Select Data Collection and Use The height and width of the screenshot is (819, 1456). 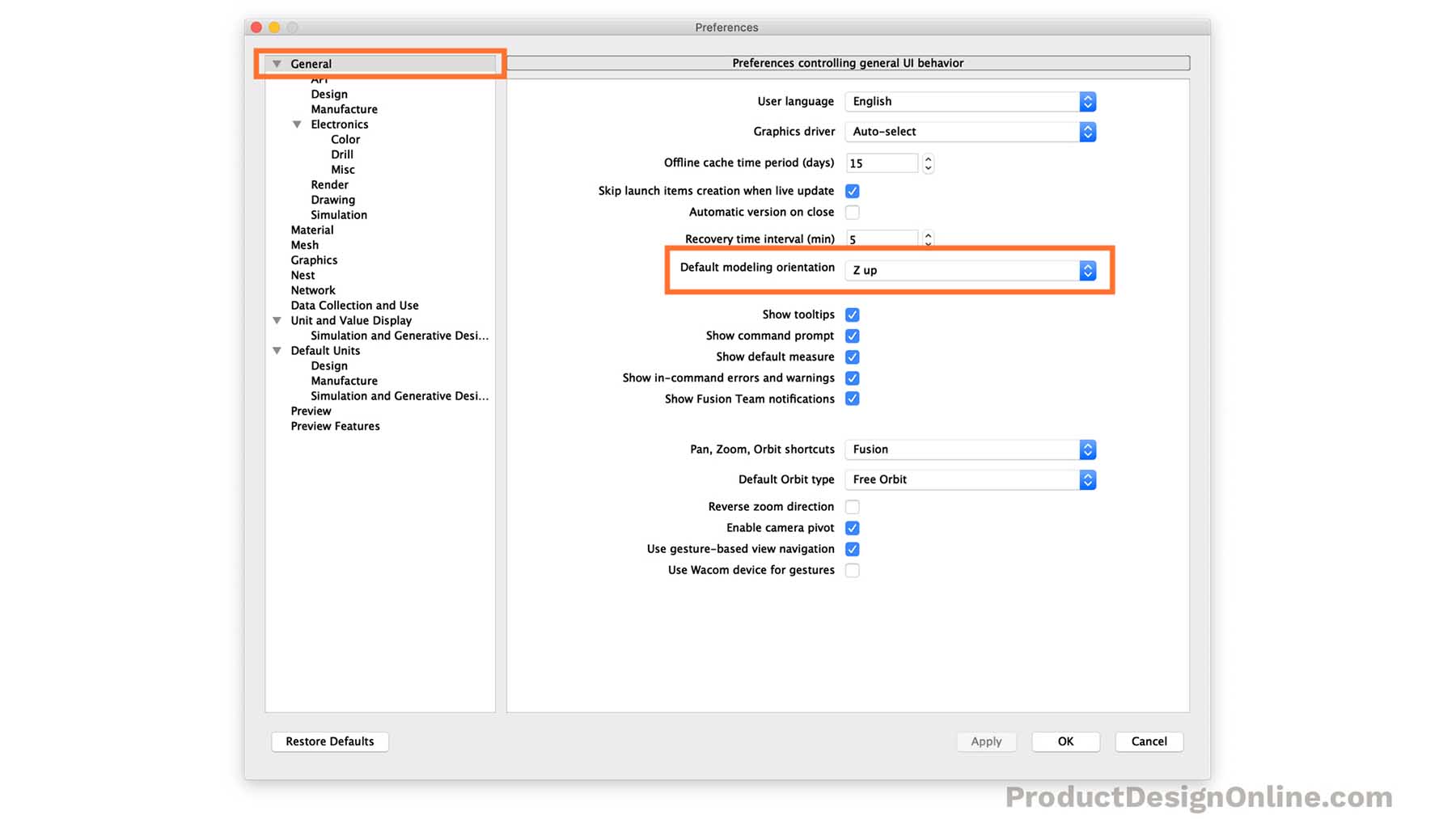coord(354,306)
